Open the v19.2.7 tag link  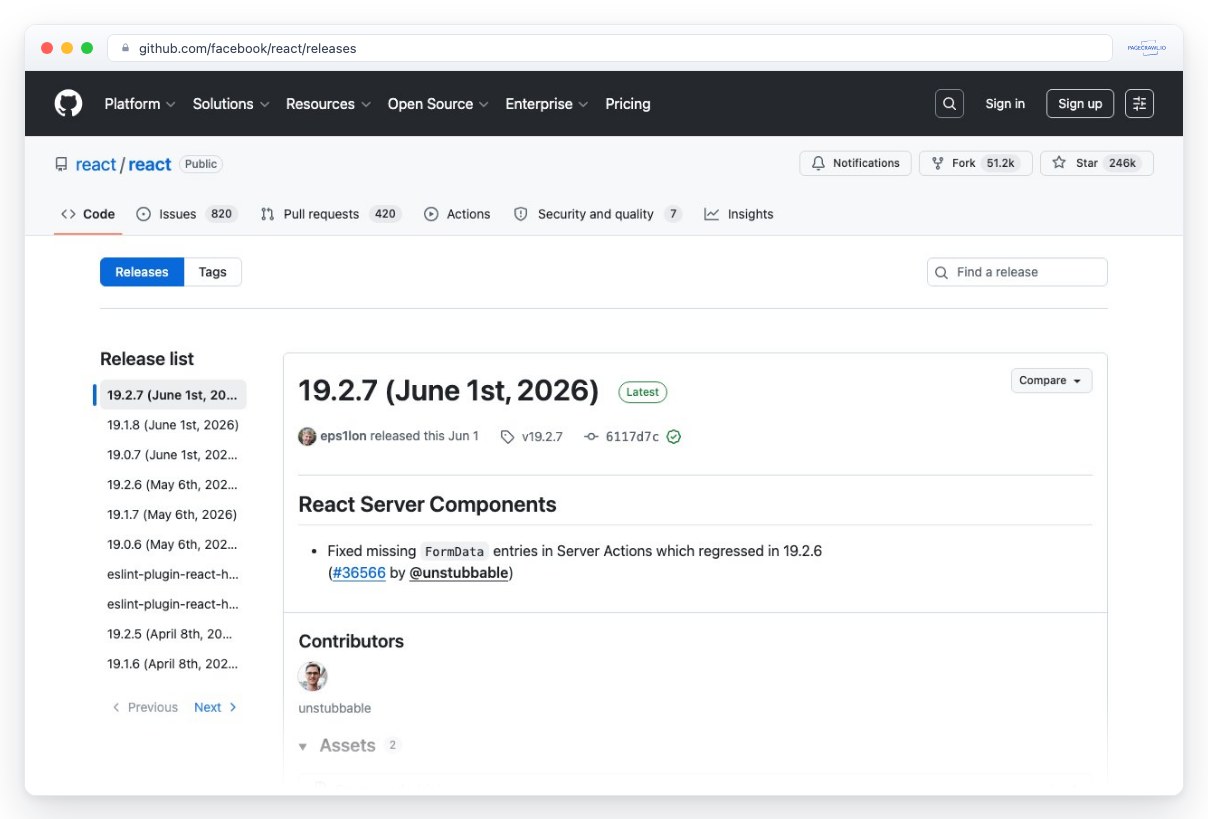pyautogui.click(x=532, y=437)
